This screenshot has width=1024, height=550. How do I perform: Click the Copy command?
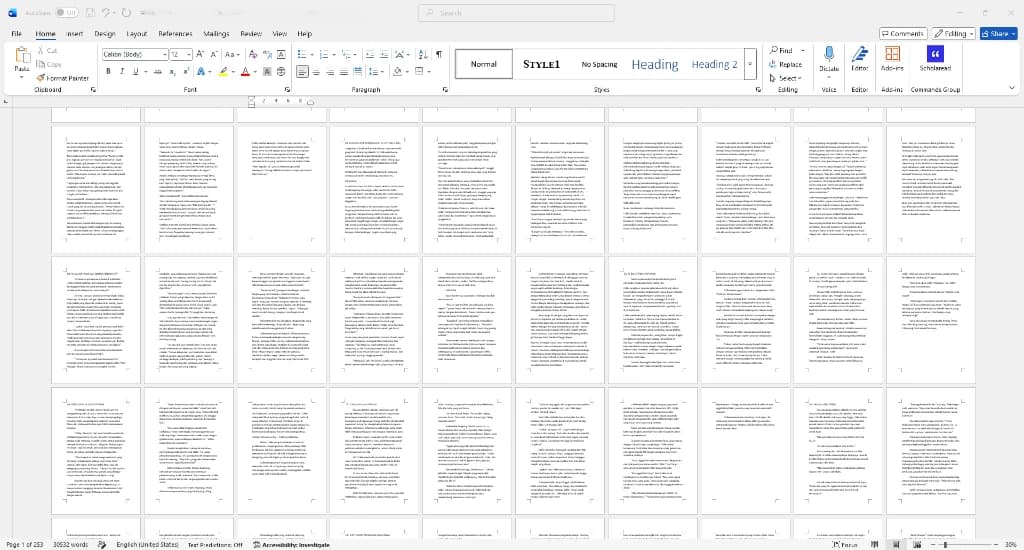pyautogui.click(x=49, y=64)
